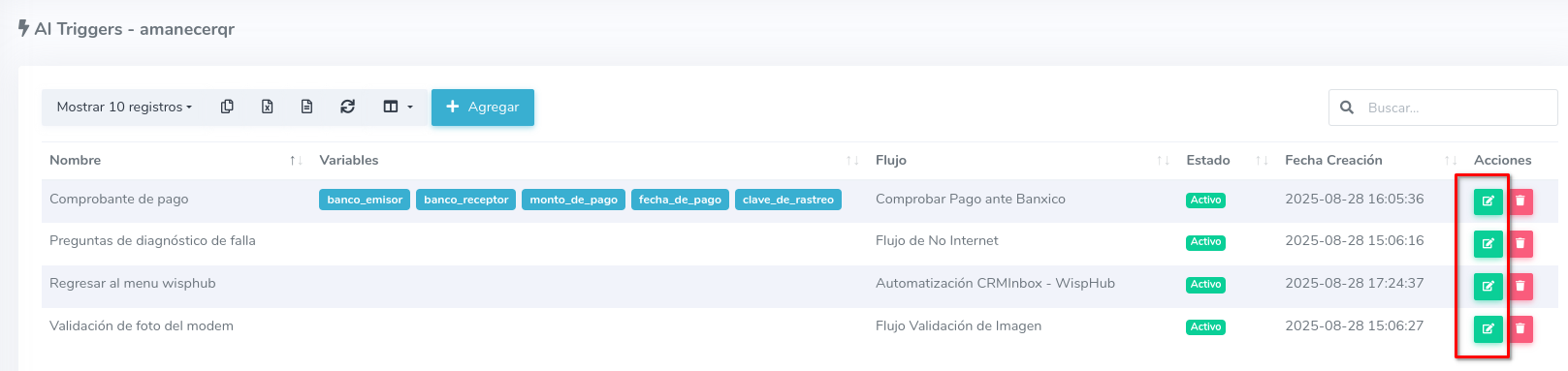Sort table by Nombre column
Image resolution: width=1568 pixels, height=371 pixels.
tap(176, 160)
